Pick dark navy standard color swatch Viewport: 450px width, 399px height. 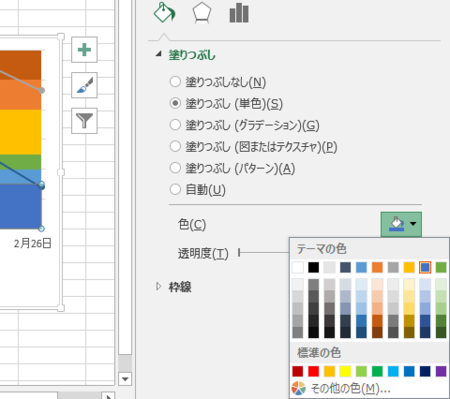pos(425,371)
